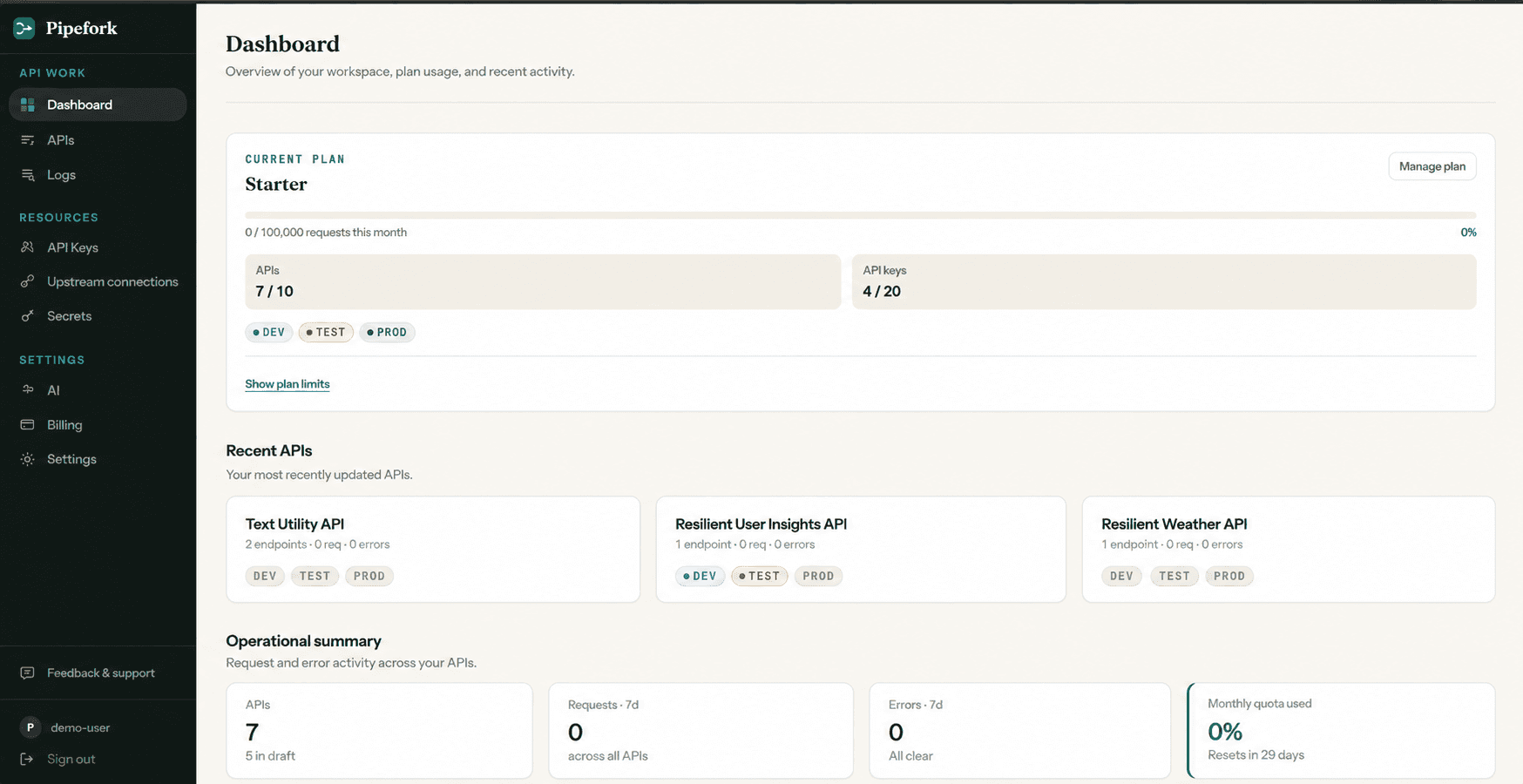Click PROD badge on Resilient Weather API card
Viewport: 1523px width, 784px height.
(x=1229, y=576)
